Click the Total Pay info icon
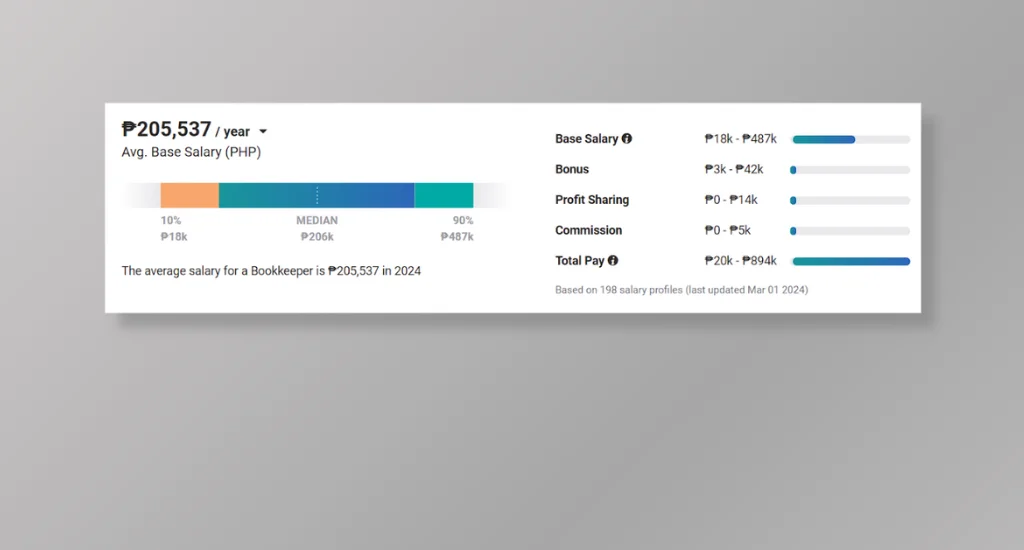 (x=613, y=260)
